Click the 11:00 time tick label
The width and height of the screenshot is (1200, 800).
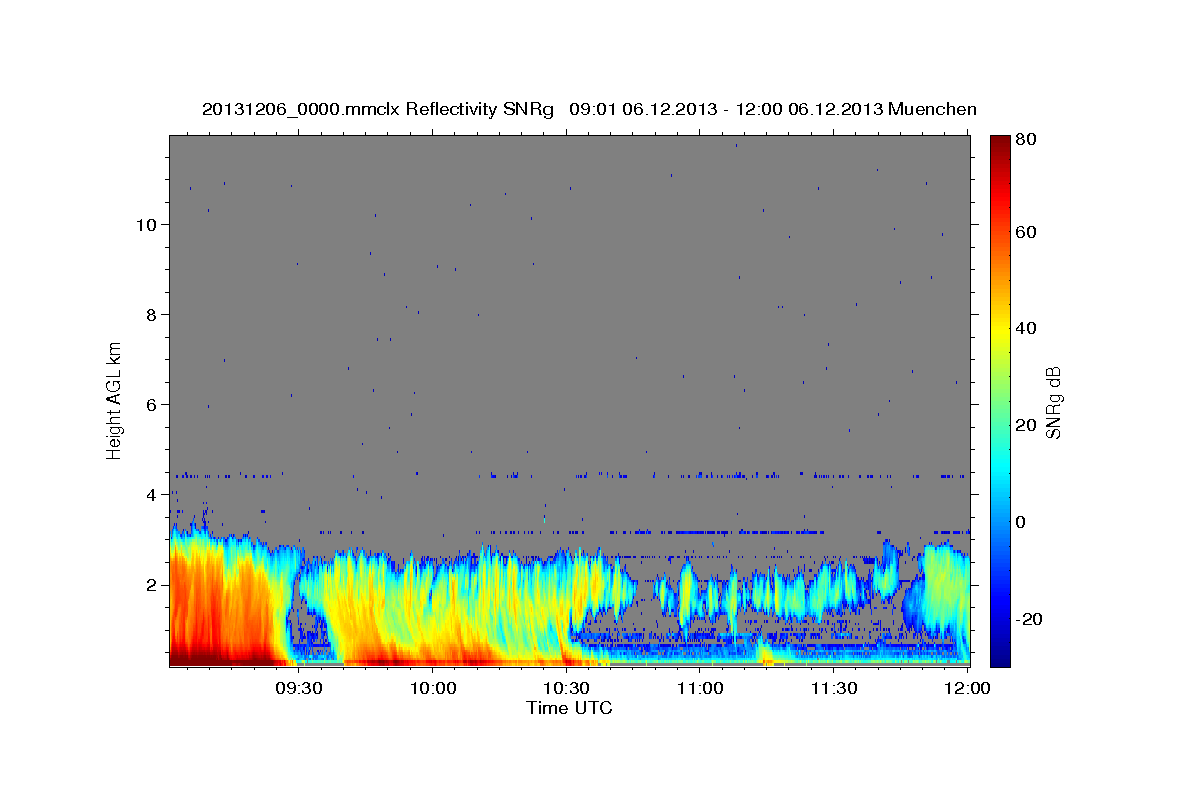700,688
